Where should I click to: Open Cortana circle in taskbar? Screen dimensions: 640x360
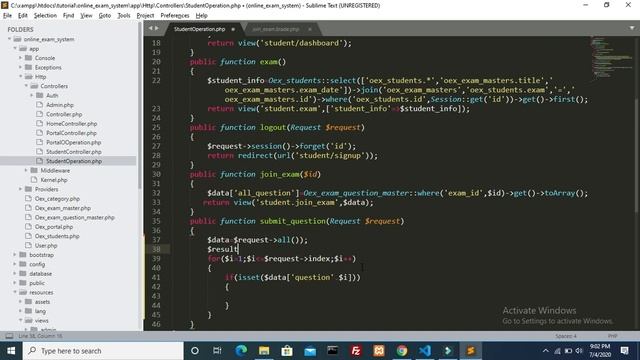click(195, 351)
